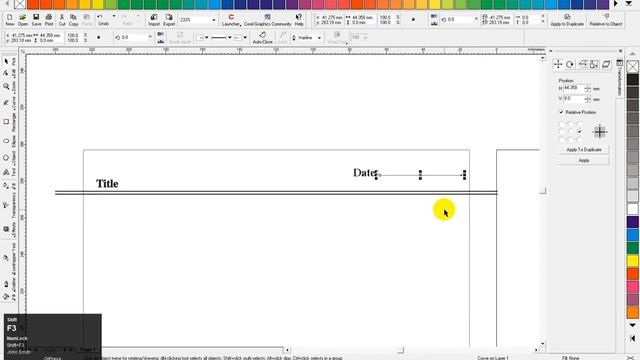Screen dimensions: 640x360
Task: Select top-right anchor checkbox in docker
Action: coord(580,124)
